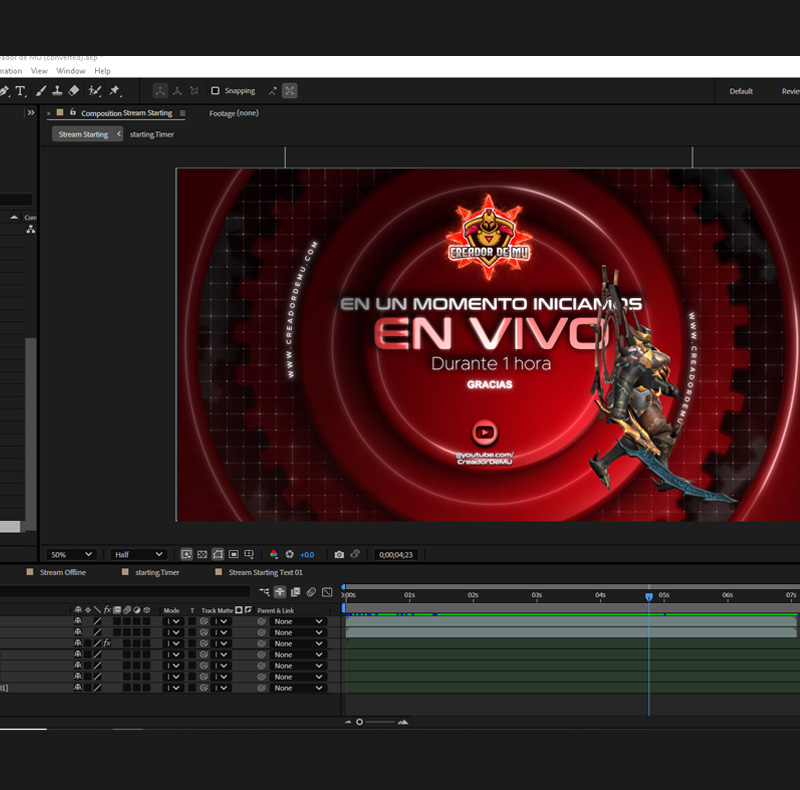The height and width of the screenshot is (790, 800).
Task: Select the Default workspace
Action: click(x=741, y=91)
